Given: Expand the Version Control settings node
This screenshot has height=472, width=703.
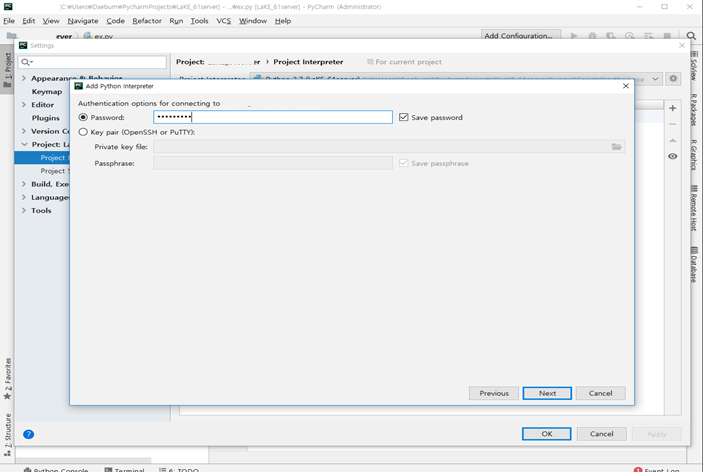Looking at the screenshot, I should pyautogui.click(x=24, y=131).
